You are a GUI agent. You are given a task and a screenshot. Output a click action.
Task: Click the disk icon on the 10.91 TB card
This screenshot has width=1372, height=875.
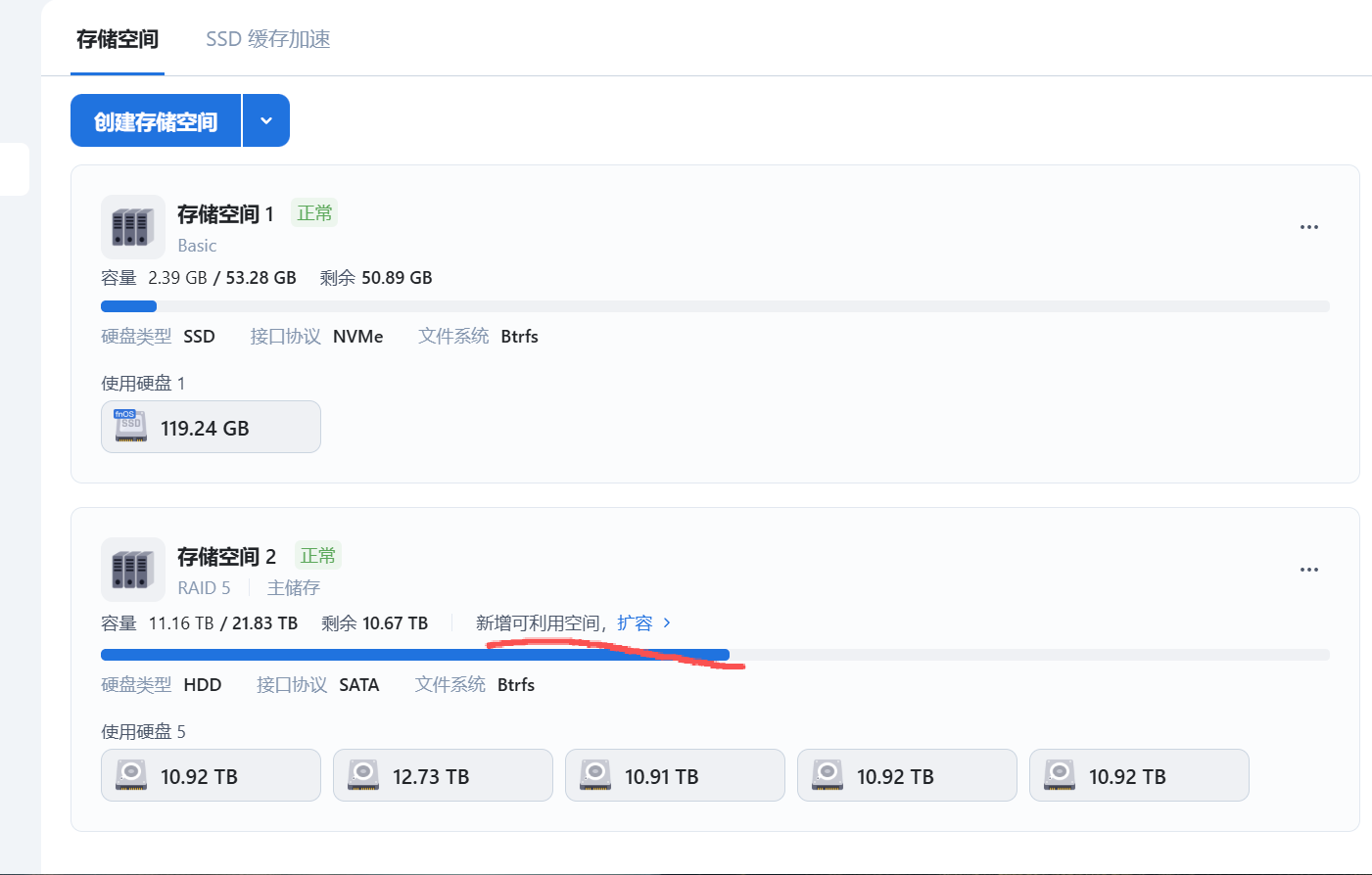tap(595, 775)
